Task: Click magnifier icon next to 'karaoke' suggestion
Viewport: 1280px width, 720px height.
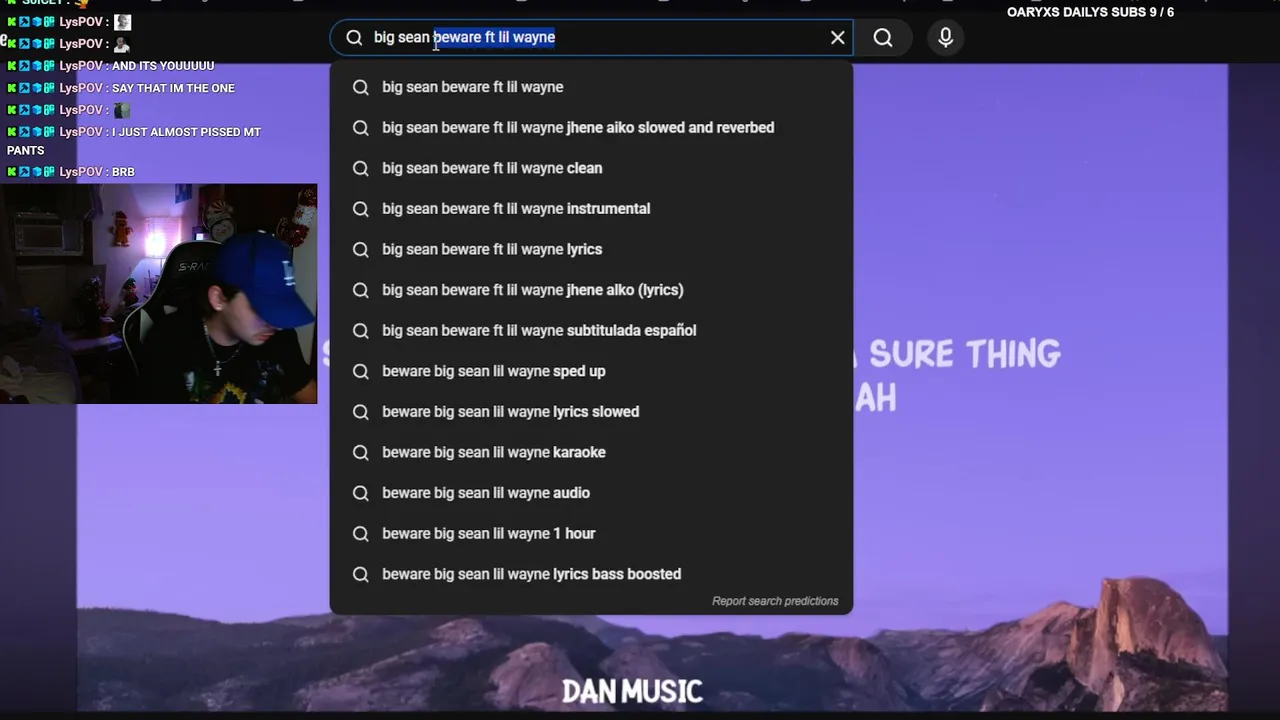Action: click(x=361, y=452)
